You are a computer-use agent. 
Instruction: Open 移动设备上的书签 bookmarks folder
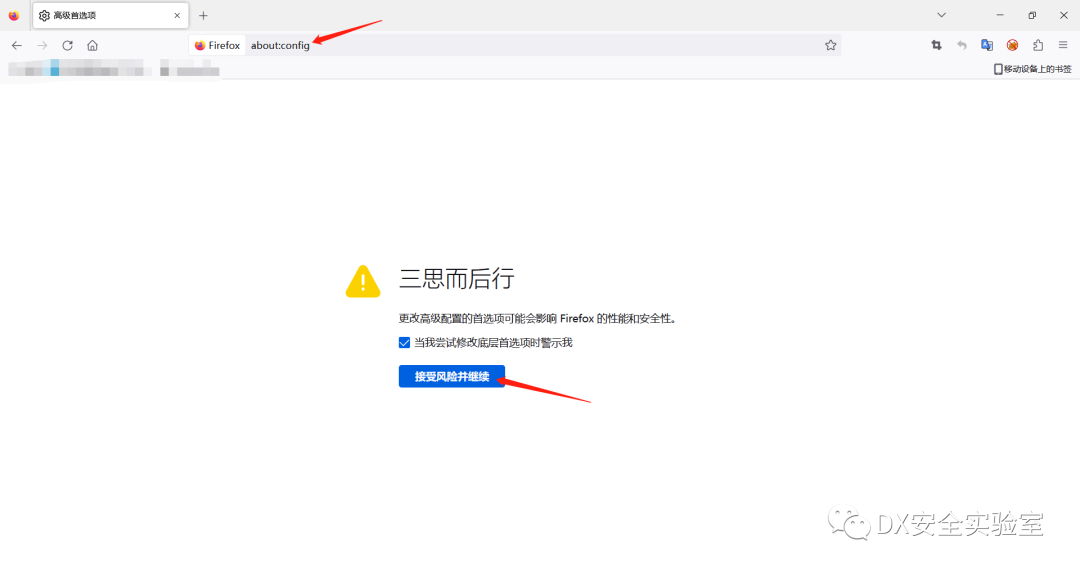(1032, 69)
